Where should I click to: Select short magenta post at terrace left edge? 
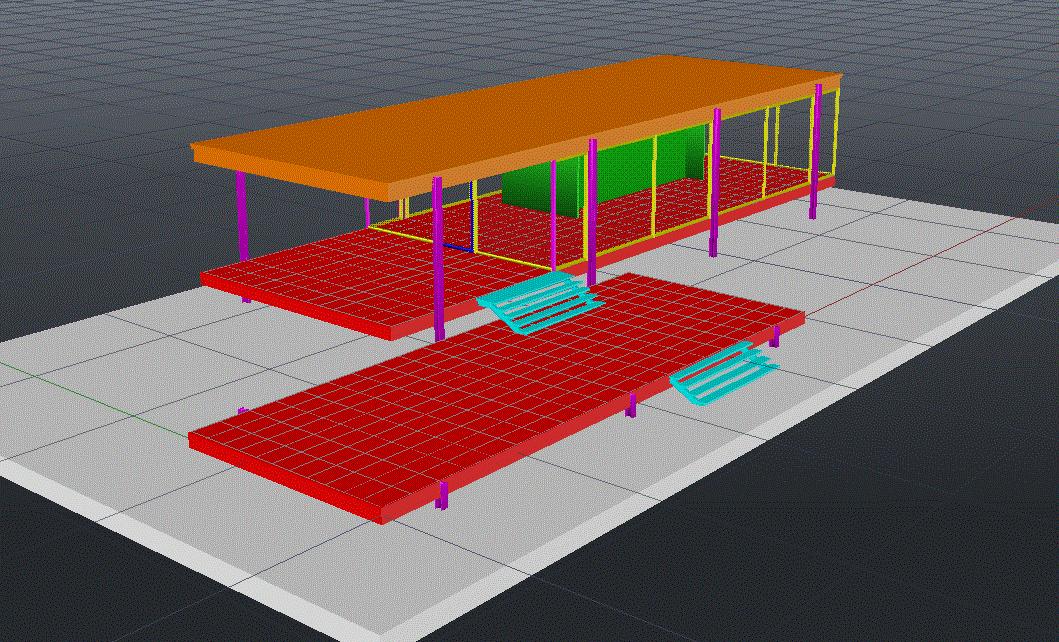click(x=242, y=410)
